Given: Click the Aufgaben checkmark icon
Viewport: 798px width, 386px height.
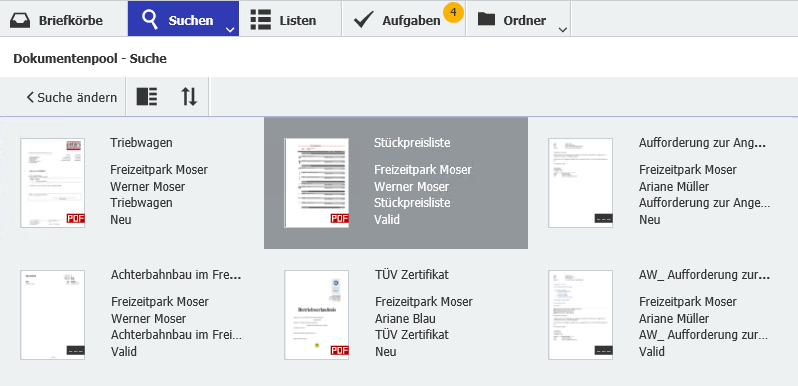Looking at the screenshot, I should click(x=363, y=20).
